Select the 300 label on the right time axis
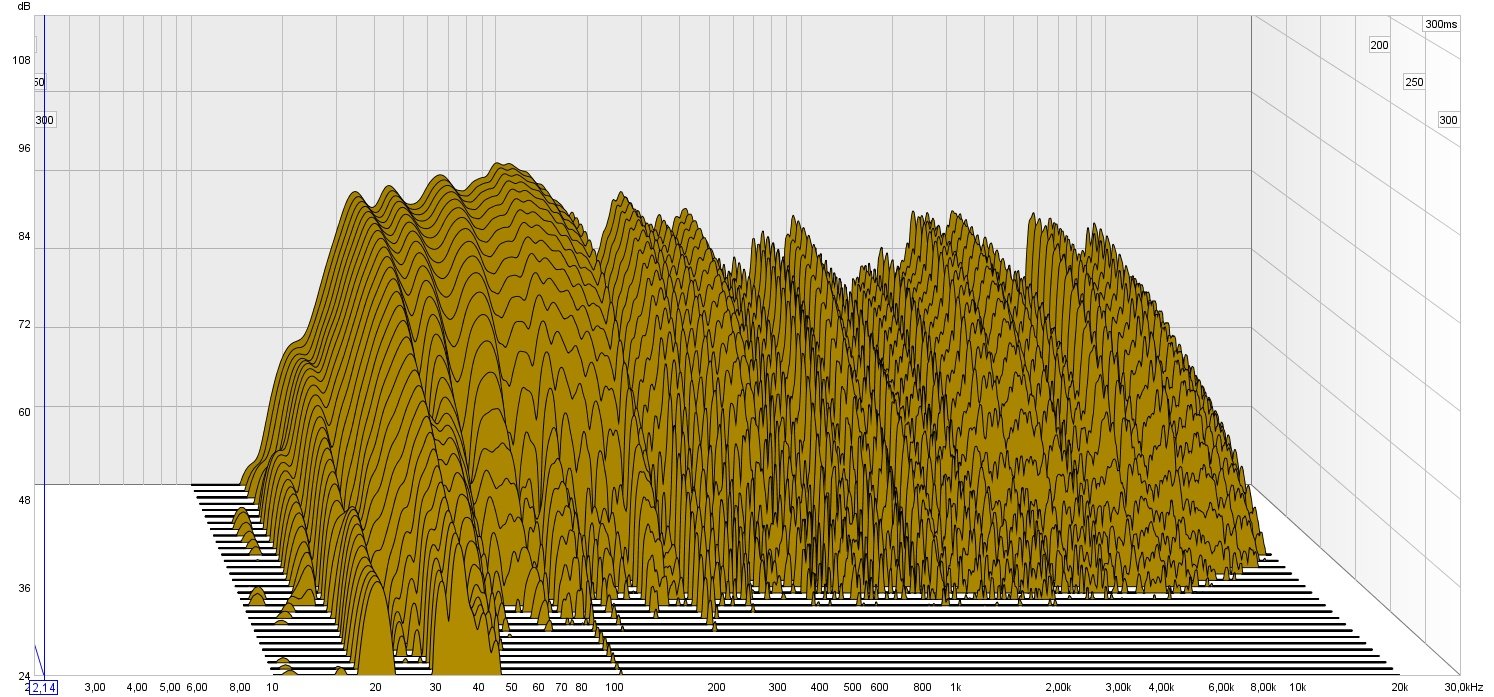 pos(1447,120)
